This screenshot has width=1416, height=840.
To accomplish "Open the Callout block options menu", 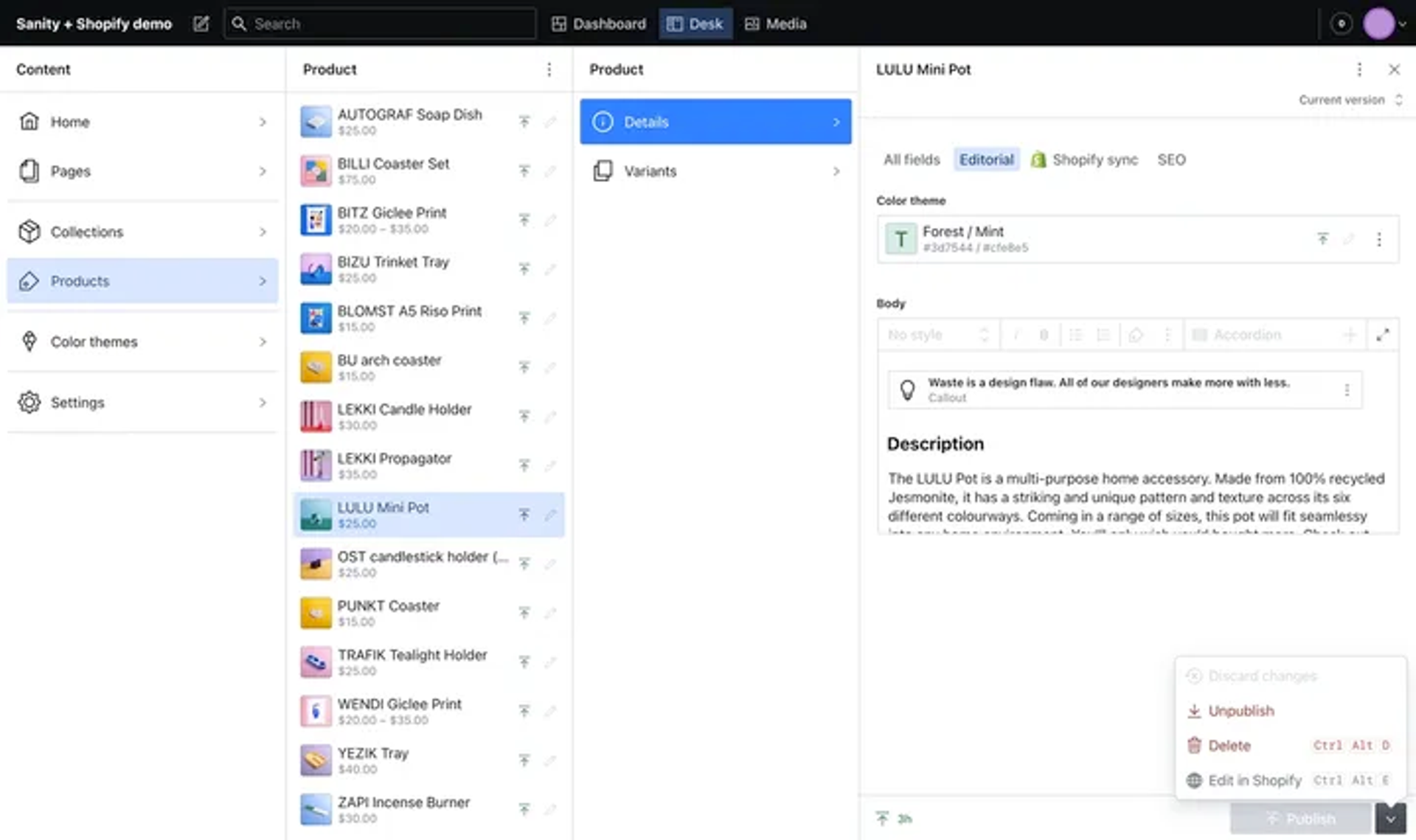I will click(x=1347, y=390).
